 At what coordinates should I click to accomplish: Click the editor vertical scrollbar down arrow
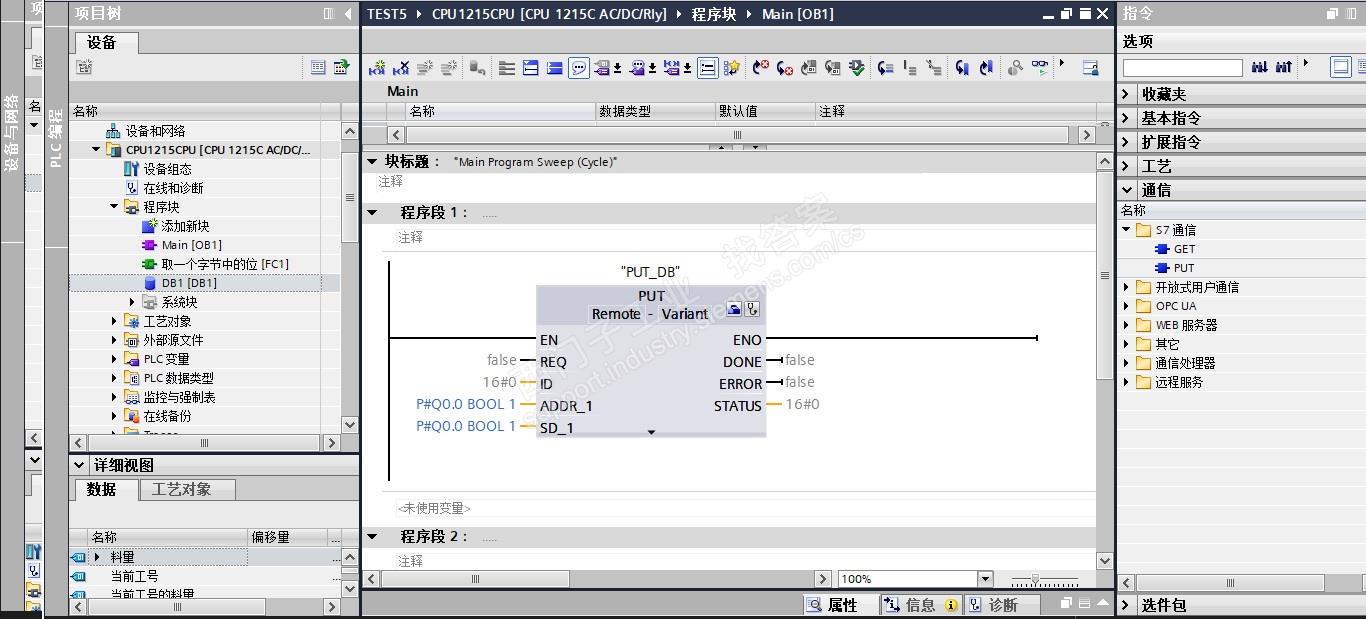pyautogui.click(x=1104, y=561)
